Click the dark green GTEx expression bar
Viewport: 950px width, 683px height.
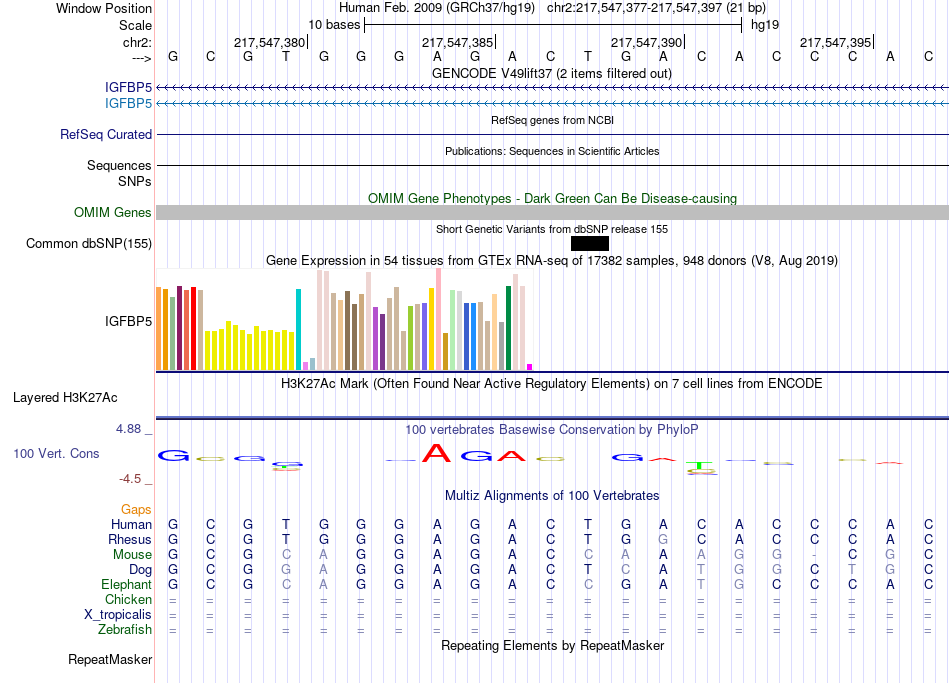tap(509, 328)
